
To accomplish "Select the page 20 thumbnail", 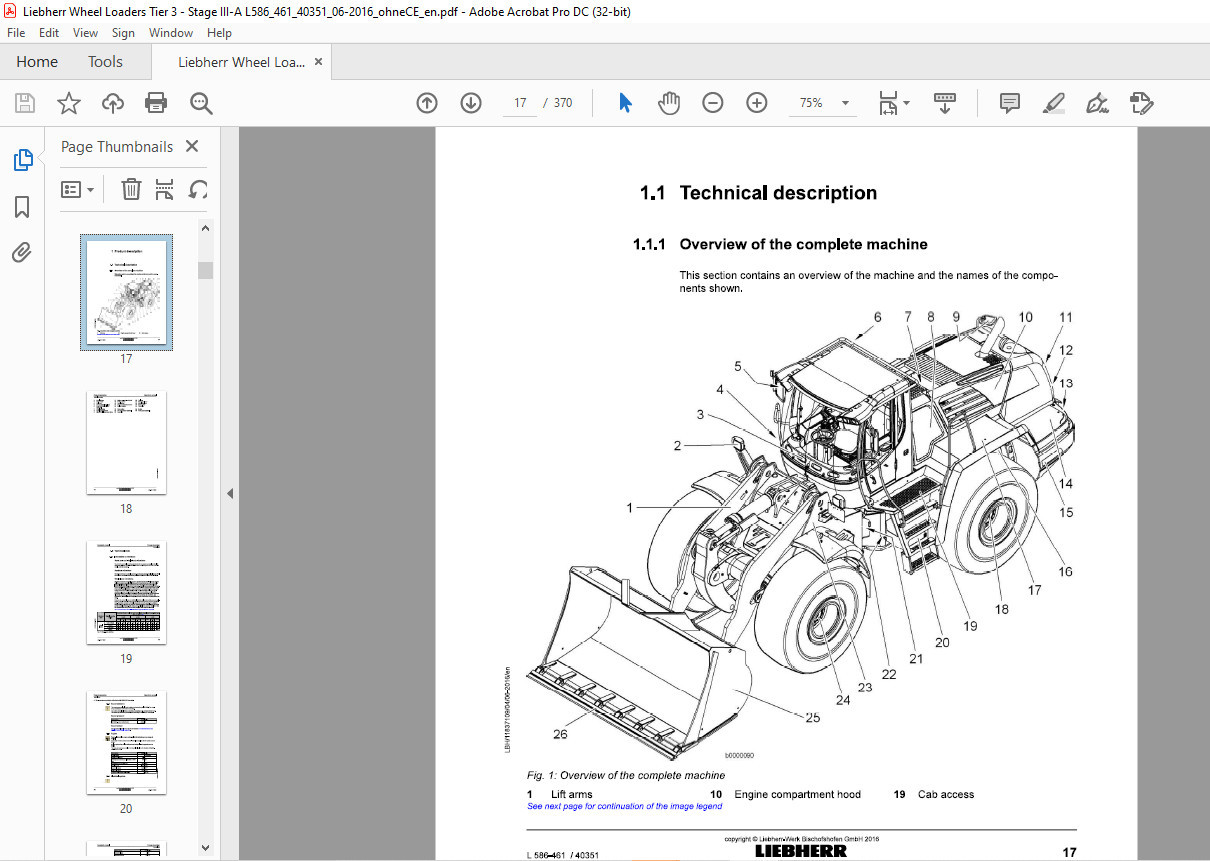I will (x=127, y=742).
